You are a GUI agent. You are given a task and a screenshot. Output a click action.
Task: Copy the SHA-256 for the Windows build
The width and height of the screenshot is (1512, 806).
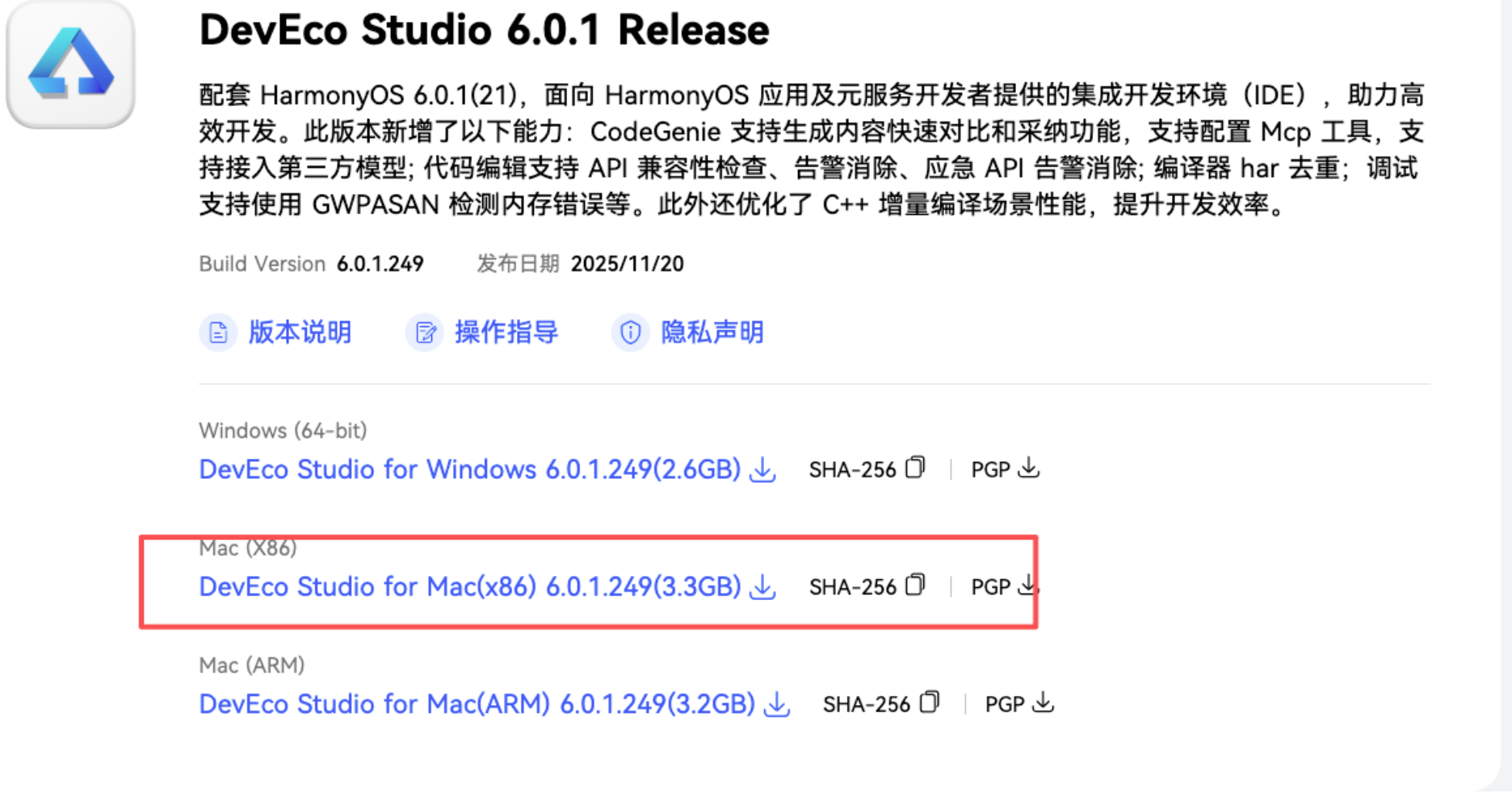point(915,467)
